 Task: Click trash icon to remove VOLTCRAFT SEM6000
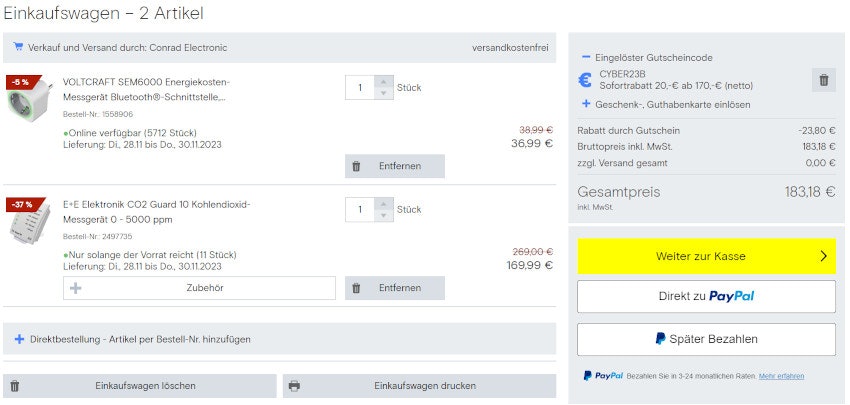356,166
